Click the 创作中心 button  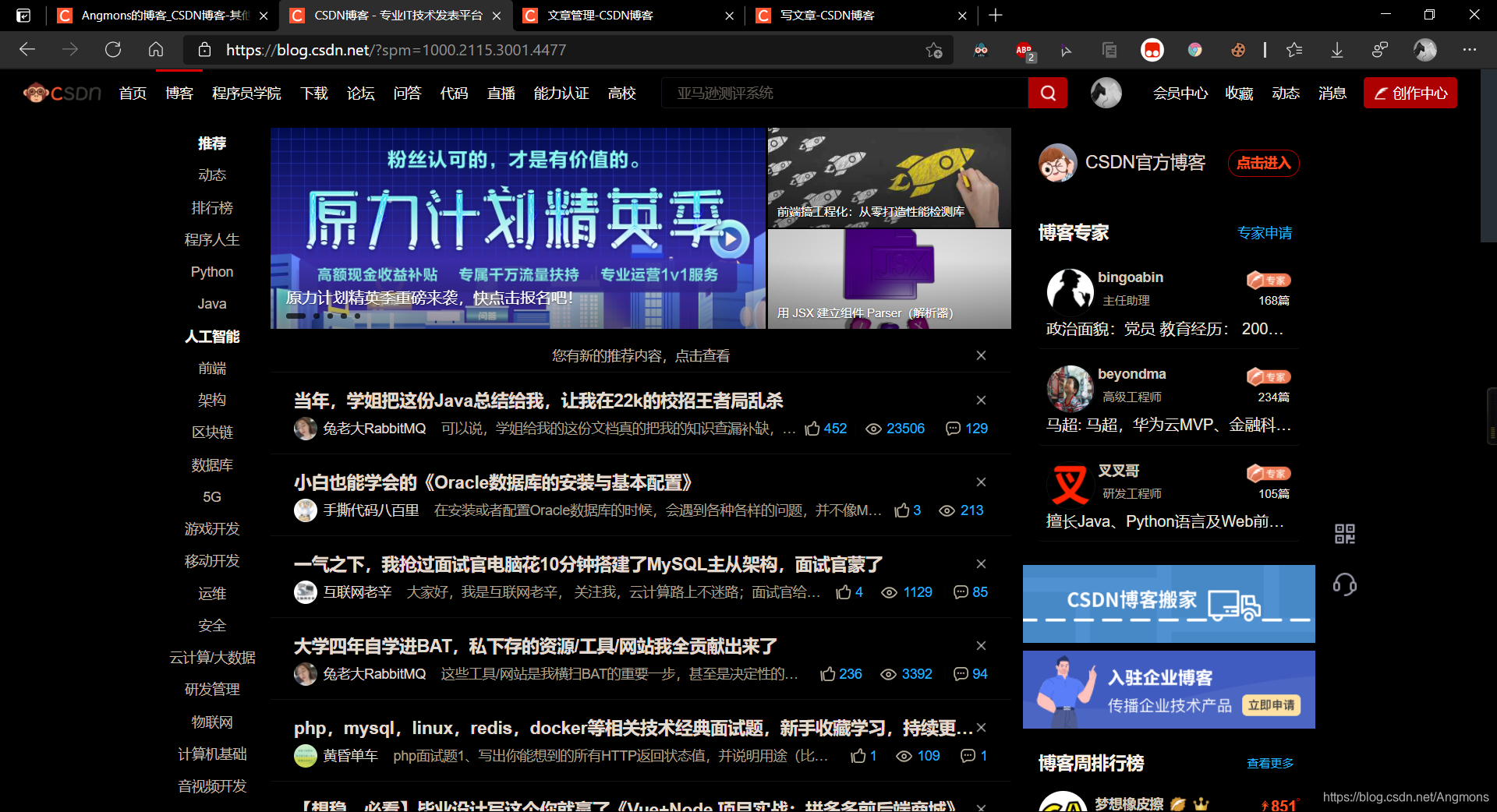pos(1410,92)
